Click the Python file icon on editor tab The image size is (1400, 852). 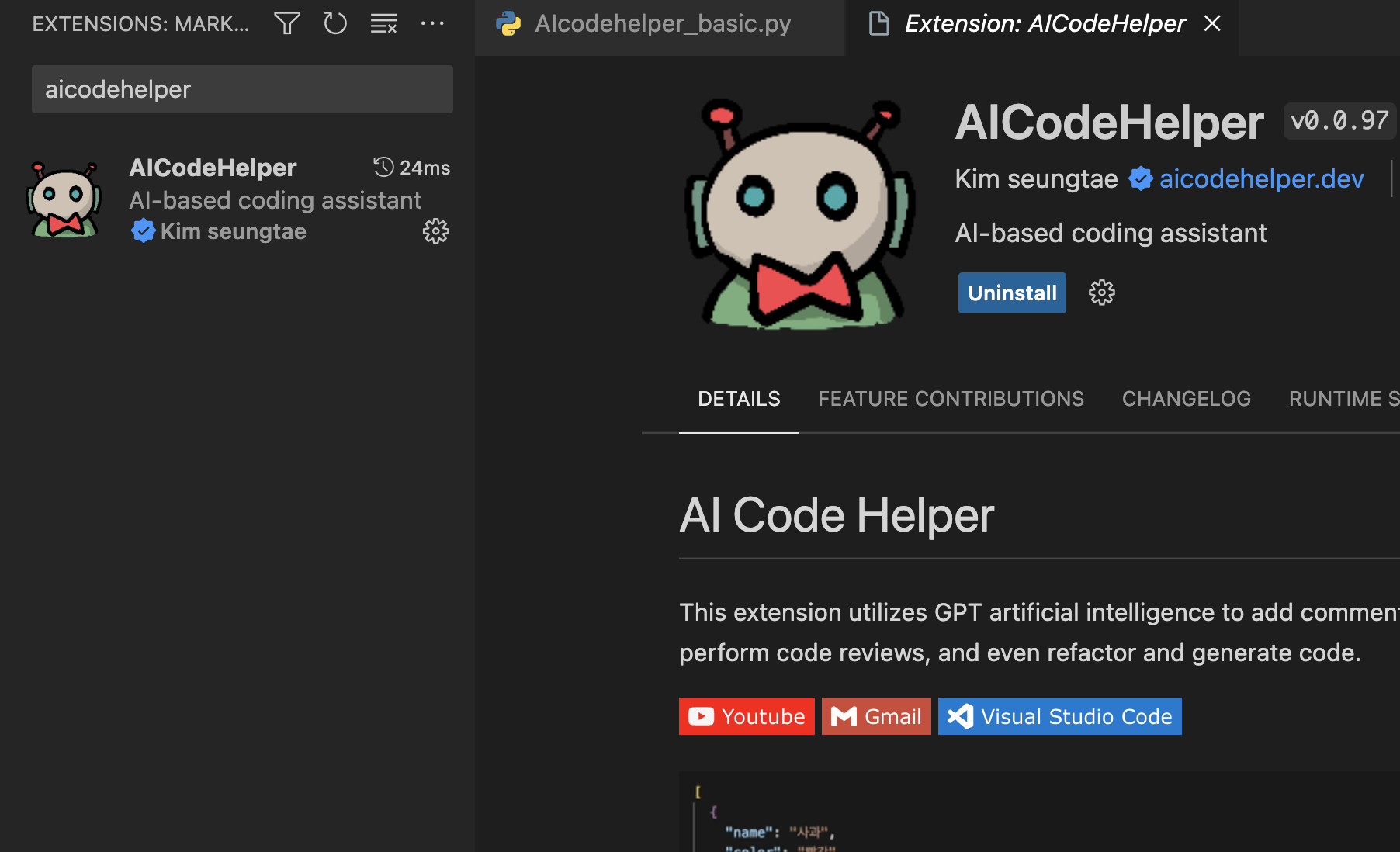[508, 24]
